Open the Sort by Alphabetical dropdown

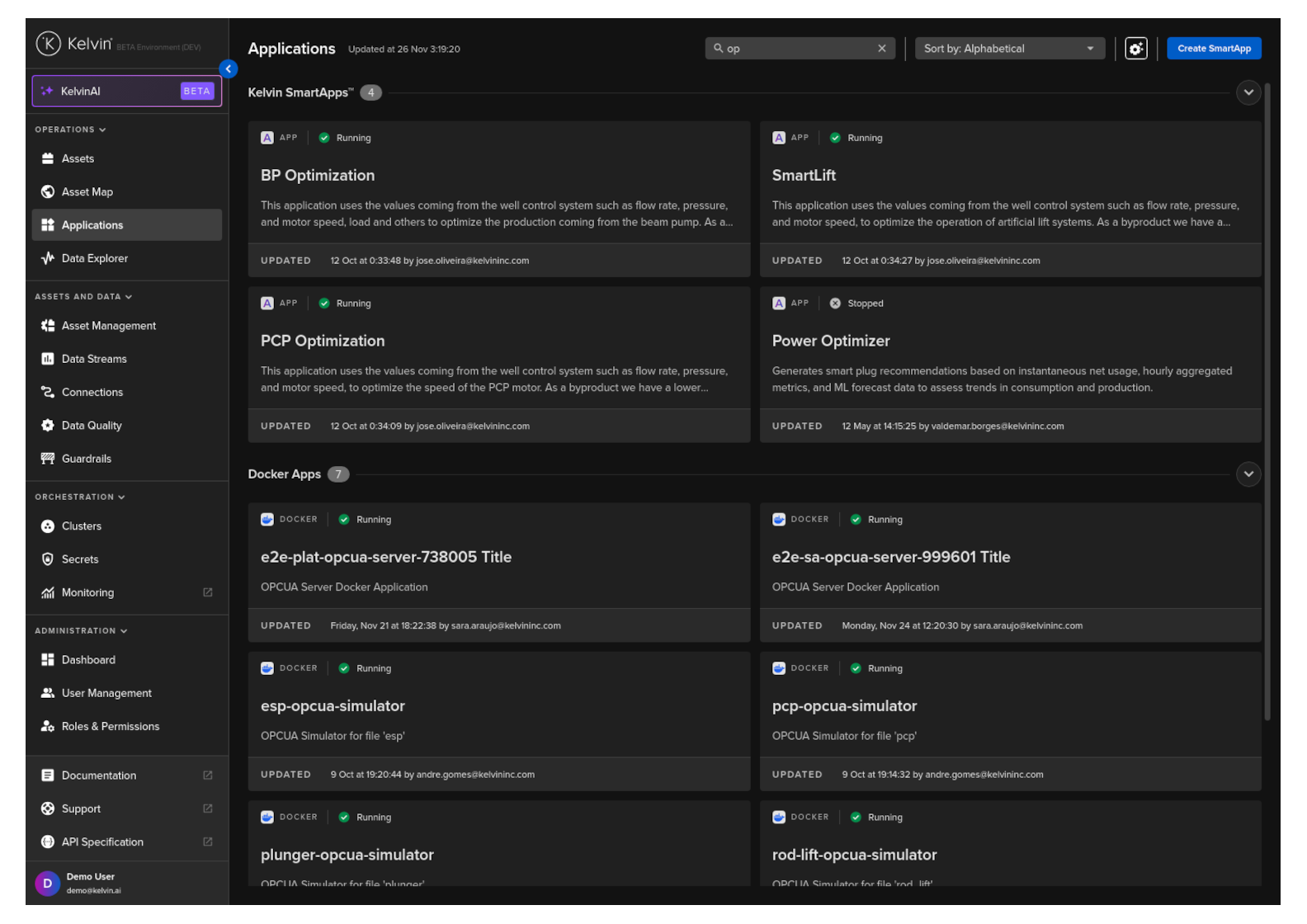coord(1008,49)
